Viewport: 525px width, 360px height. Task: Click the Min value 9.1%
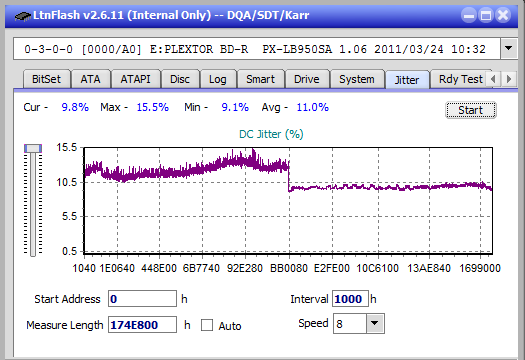point(235,107)
